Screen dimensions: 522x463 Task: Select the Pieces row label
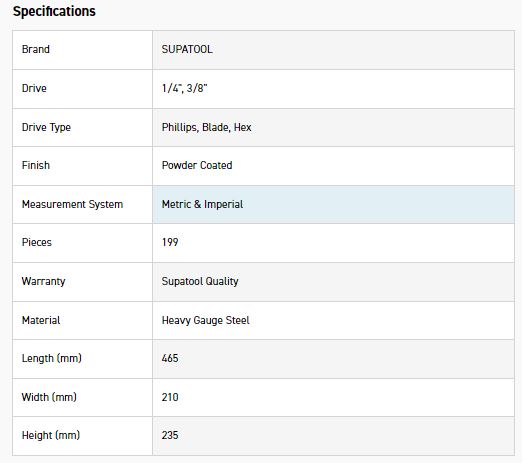[x=37, y=242]
